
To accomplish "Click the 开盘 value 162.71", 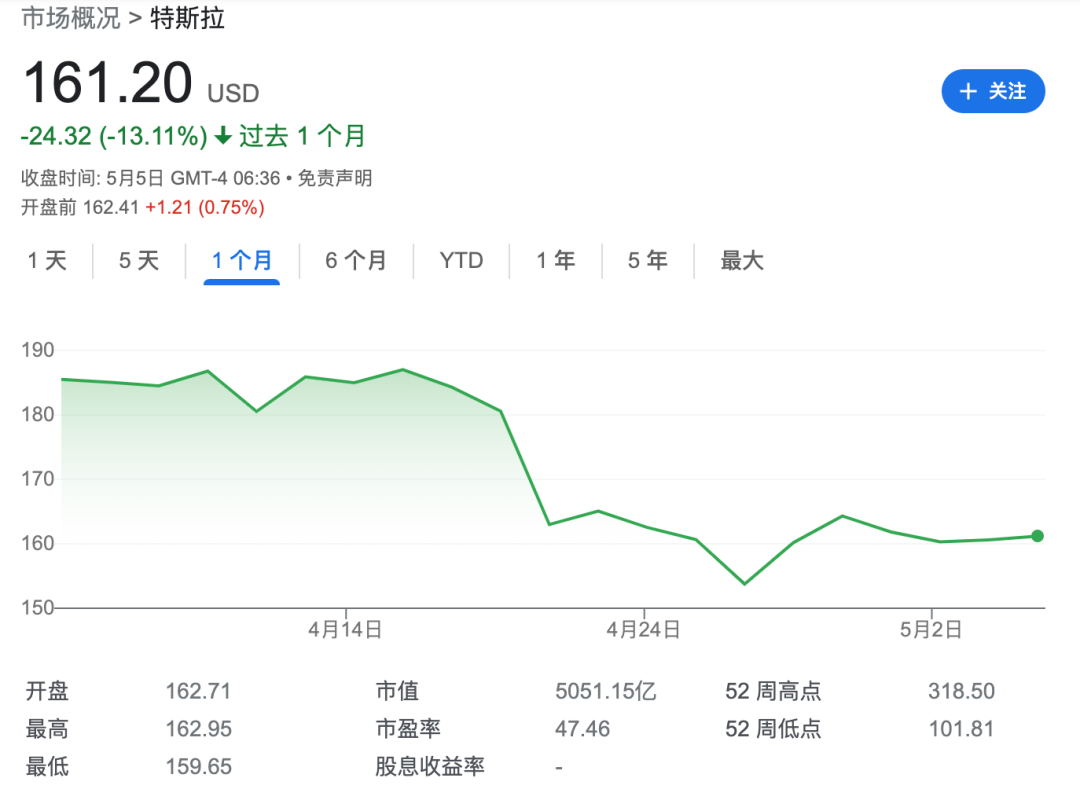I will [x=198, y=691].
